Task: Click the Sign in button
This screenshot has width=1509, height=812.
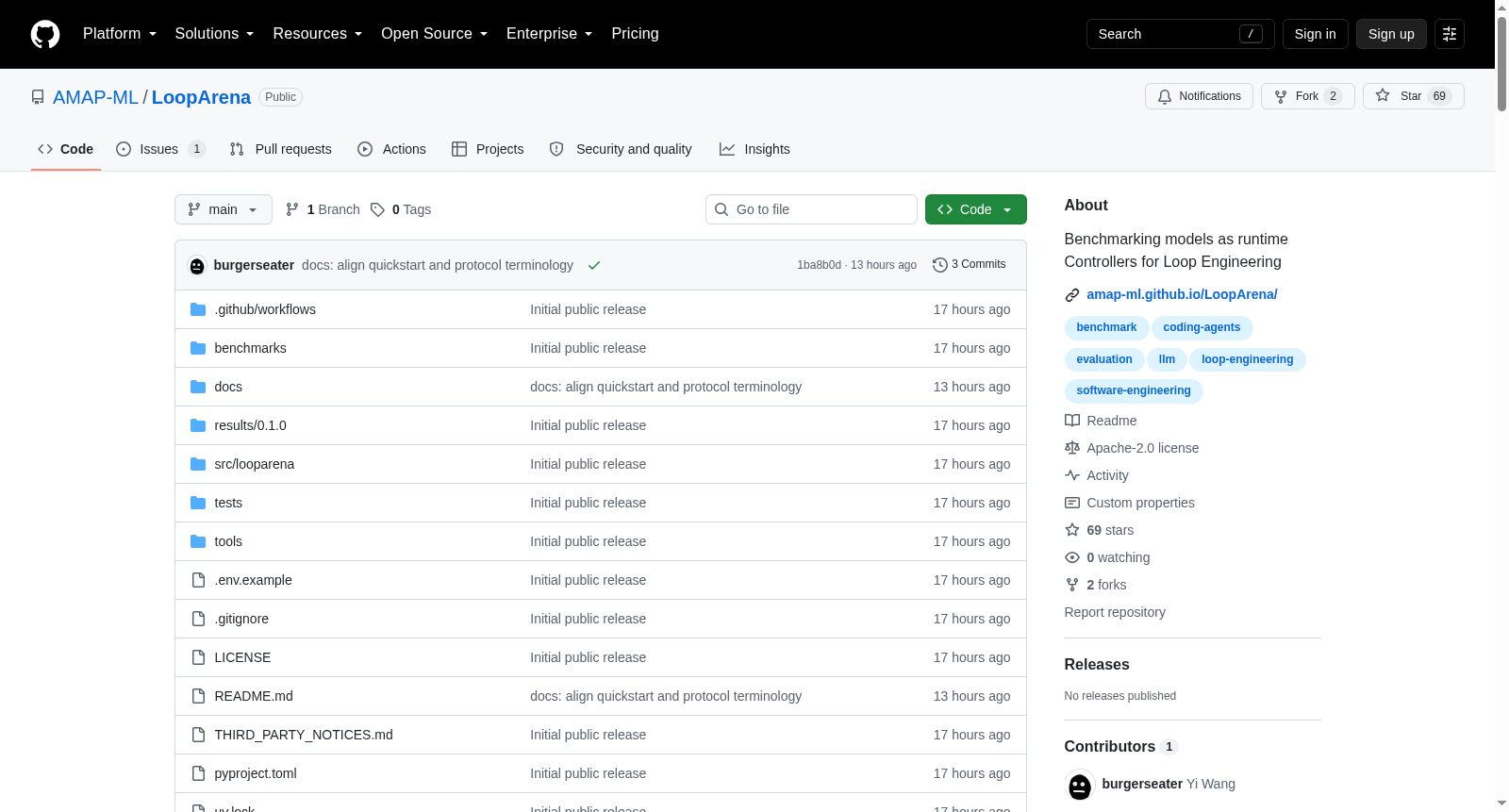Action: [x=1315, y=34]
